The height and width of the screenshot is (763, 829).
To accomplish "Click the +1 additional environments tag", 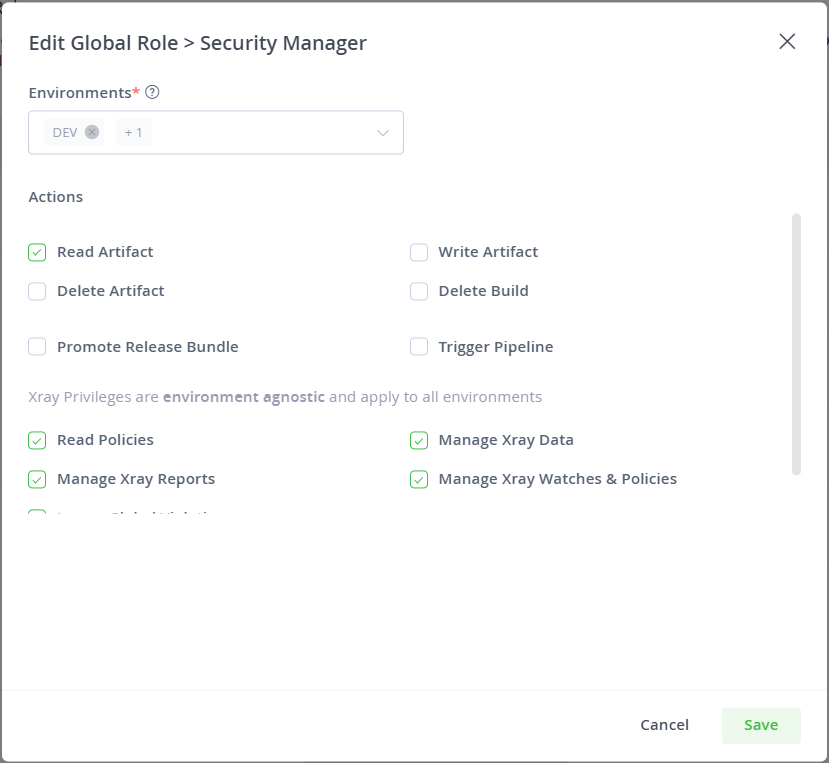I will [x=134, y=132].
